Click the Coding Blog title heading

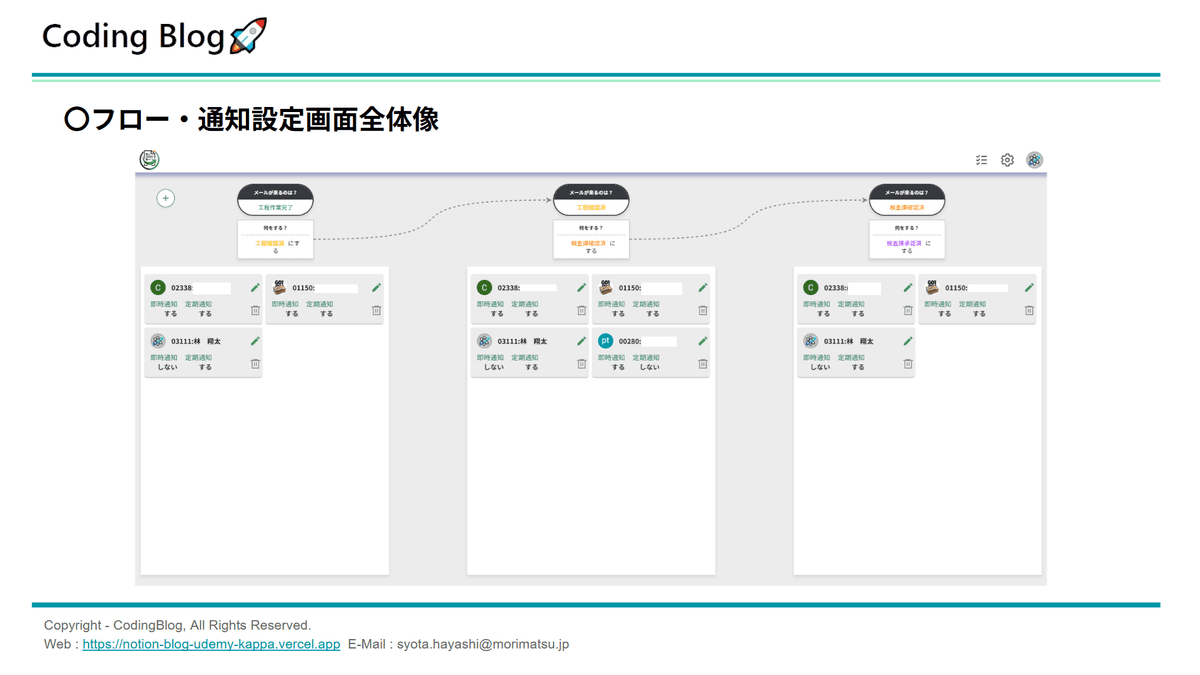click(133, 37)
